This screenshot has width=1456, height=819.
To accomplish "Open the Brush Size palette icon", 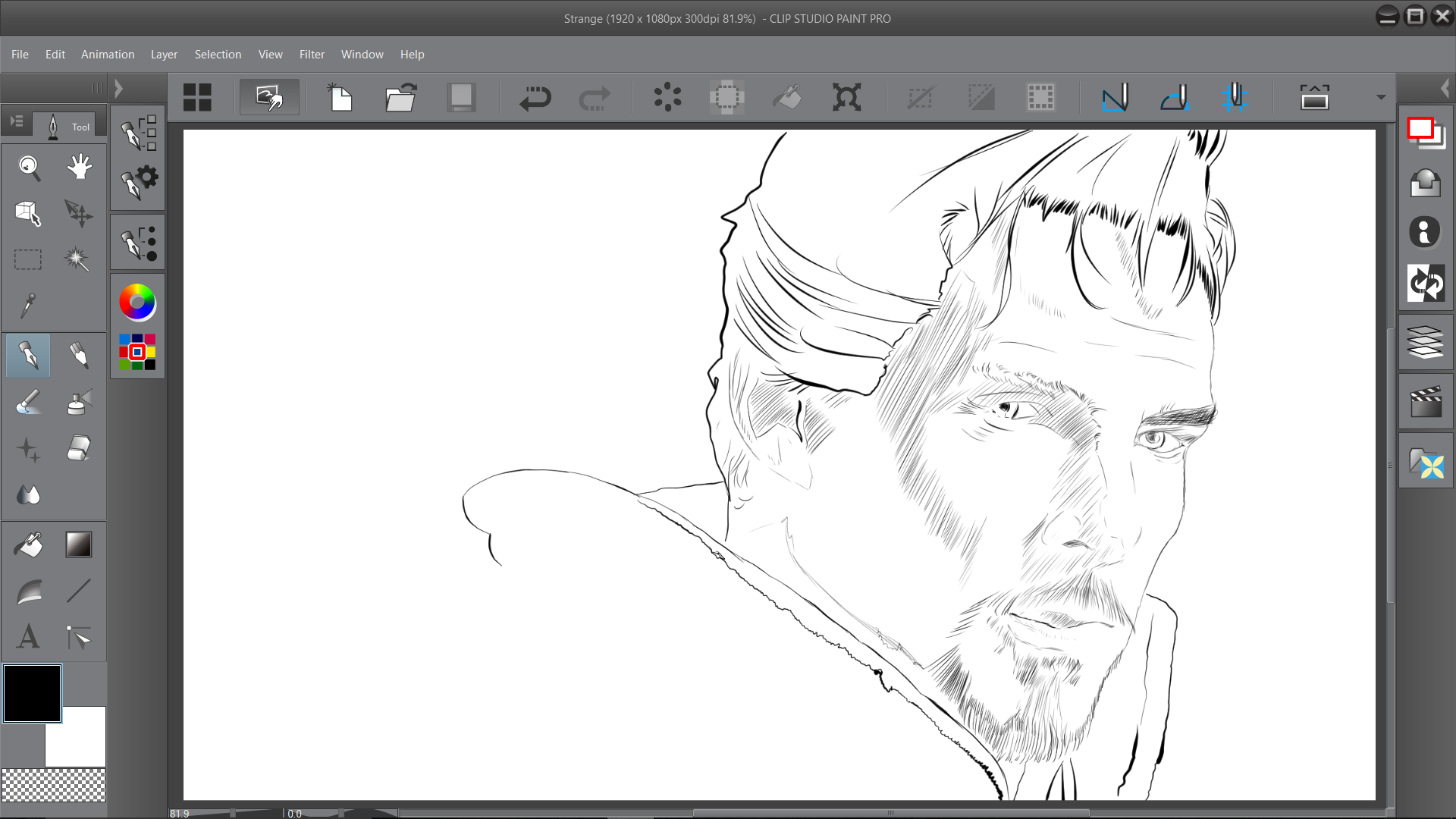I will [x=138, y=243].
